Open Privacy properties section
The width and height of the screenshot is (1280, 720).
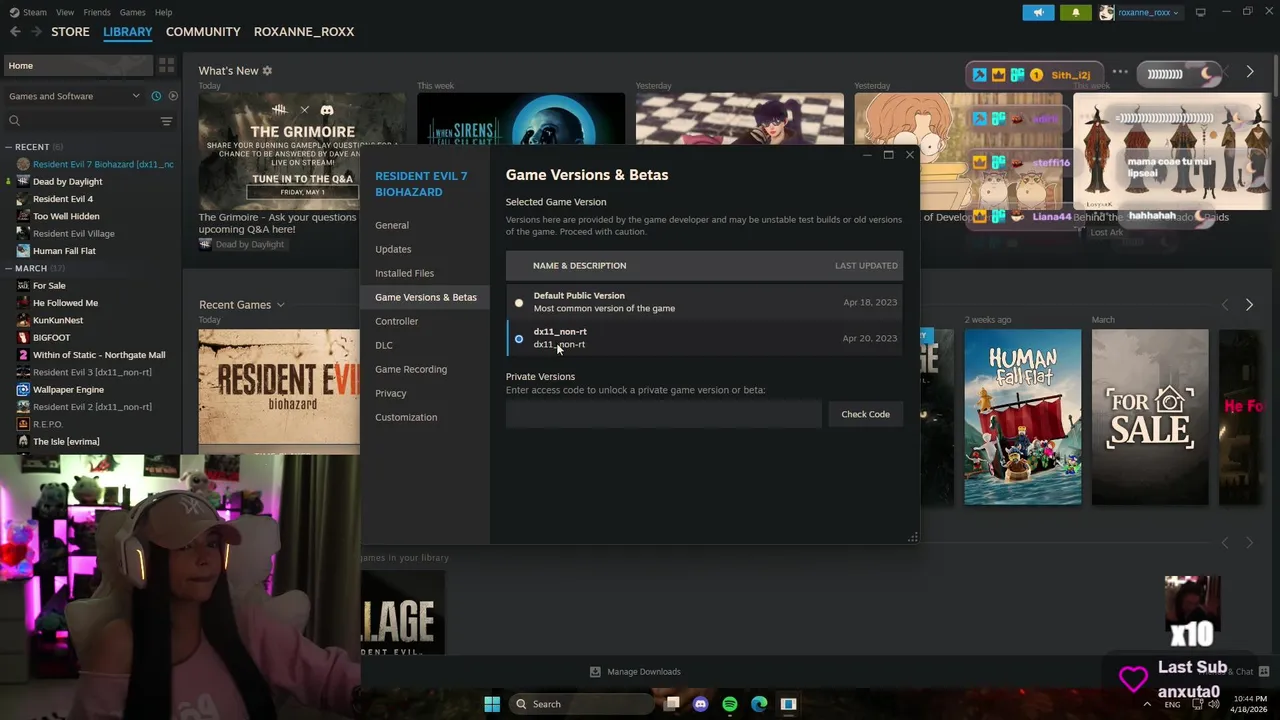(x=390, y=393)
